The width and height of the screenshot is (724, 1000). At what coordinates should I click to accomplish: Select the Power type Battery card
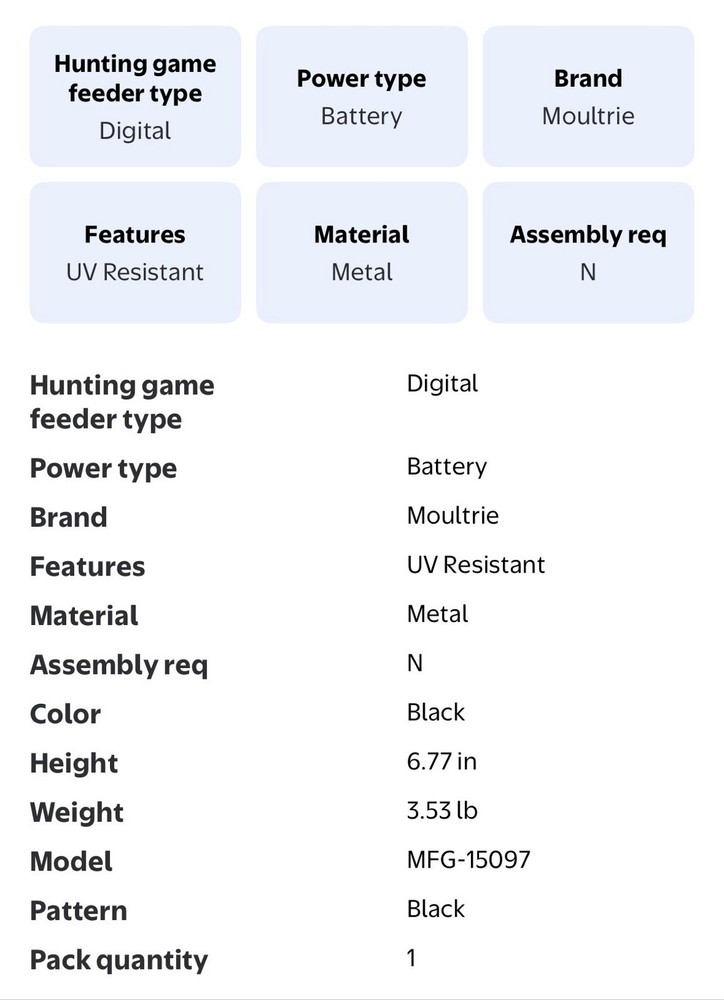click(361, 96)
